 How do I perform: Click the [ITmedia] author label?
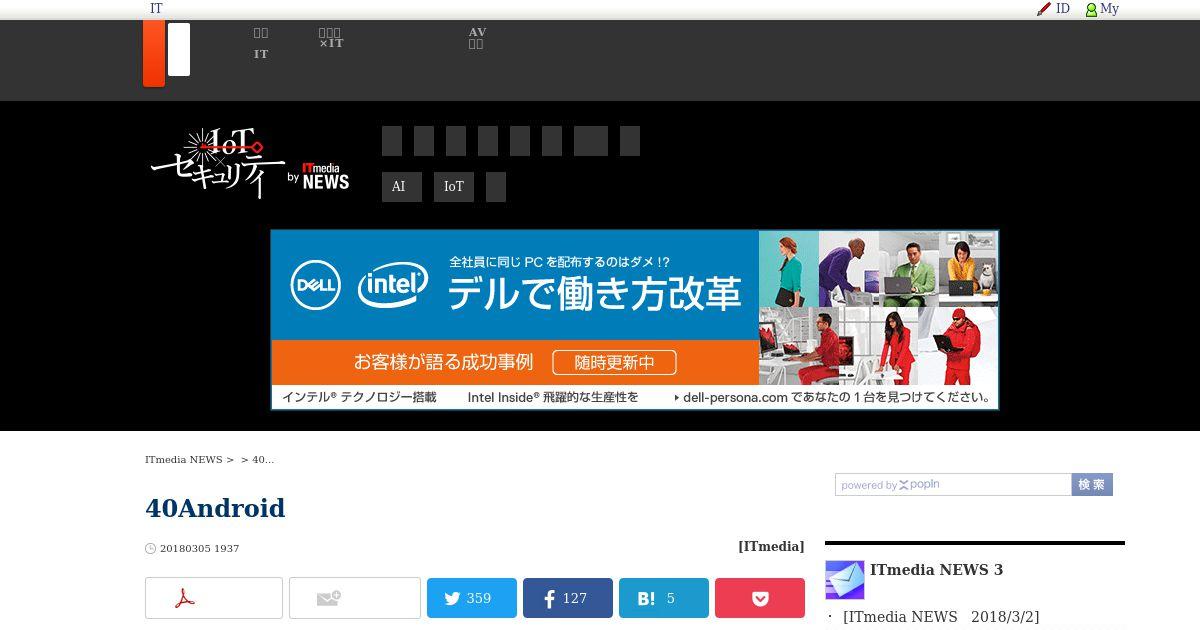tap(771, 547)
